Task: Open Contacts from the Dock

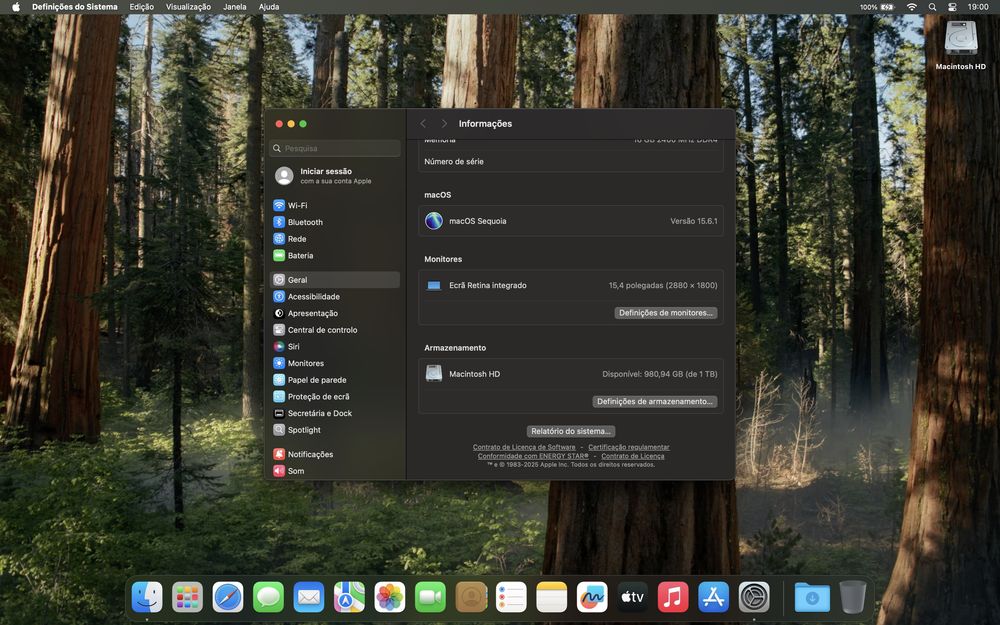Action: coord(471,598)
